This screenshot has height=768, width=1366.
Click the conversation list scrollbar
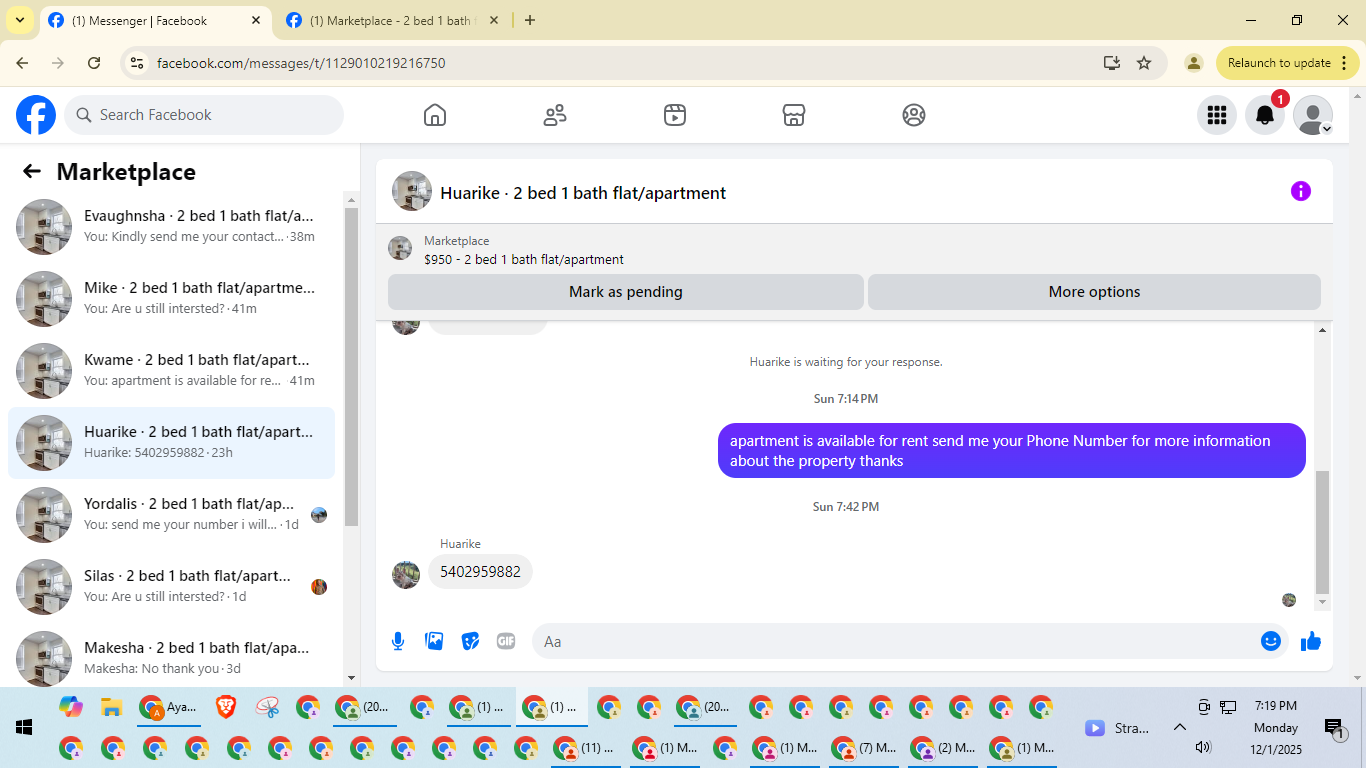[x=351, y=367]
